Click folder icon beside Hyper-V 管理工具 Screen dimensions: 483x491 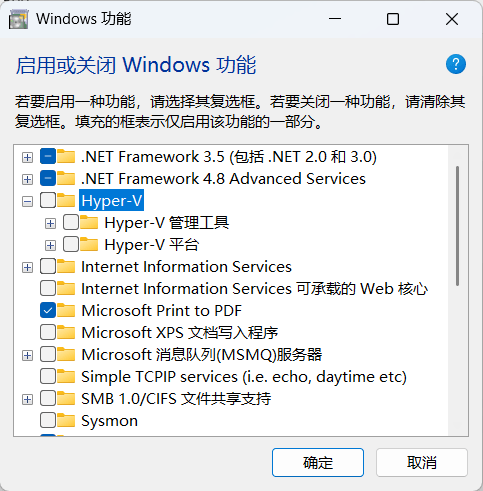89,222
